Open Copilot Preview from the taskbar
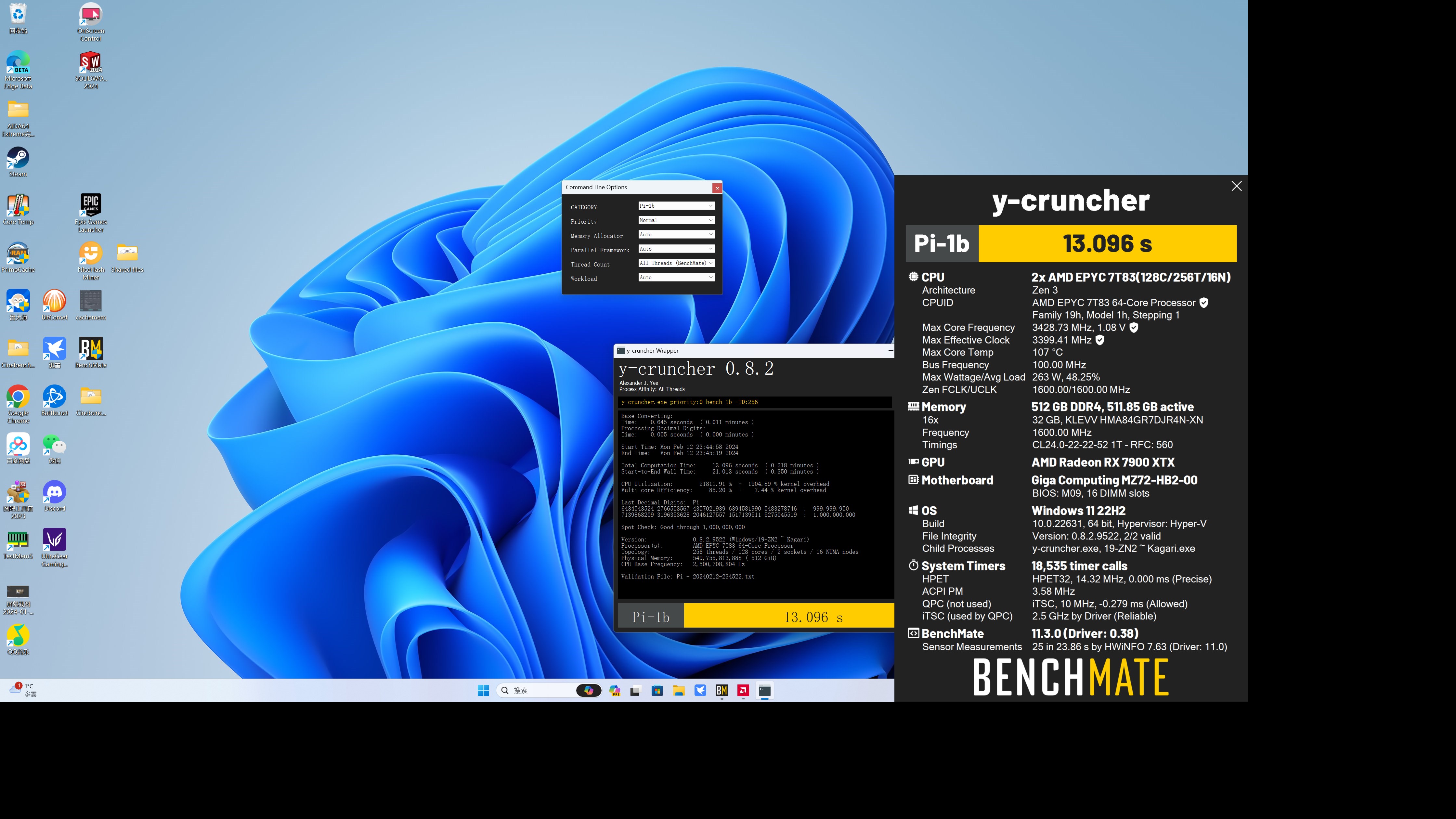This screenshot has height=819, width=1456. [x=614, y=690]
